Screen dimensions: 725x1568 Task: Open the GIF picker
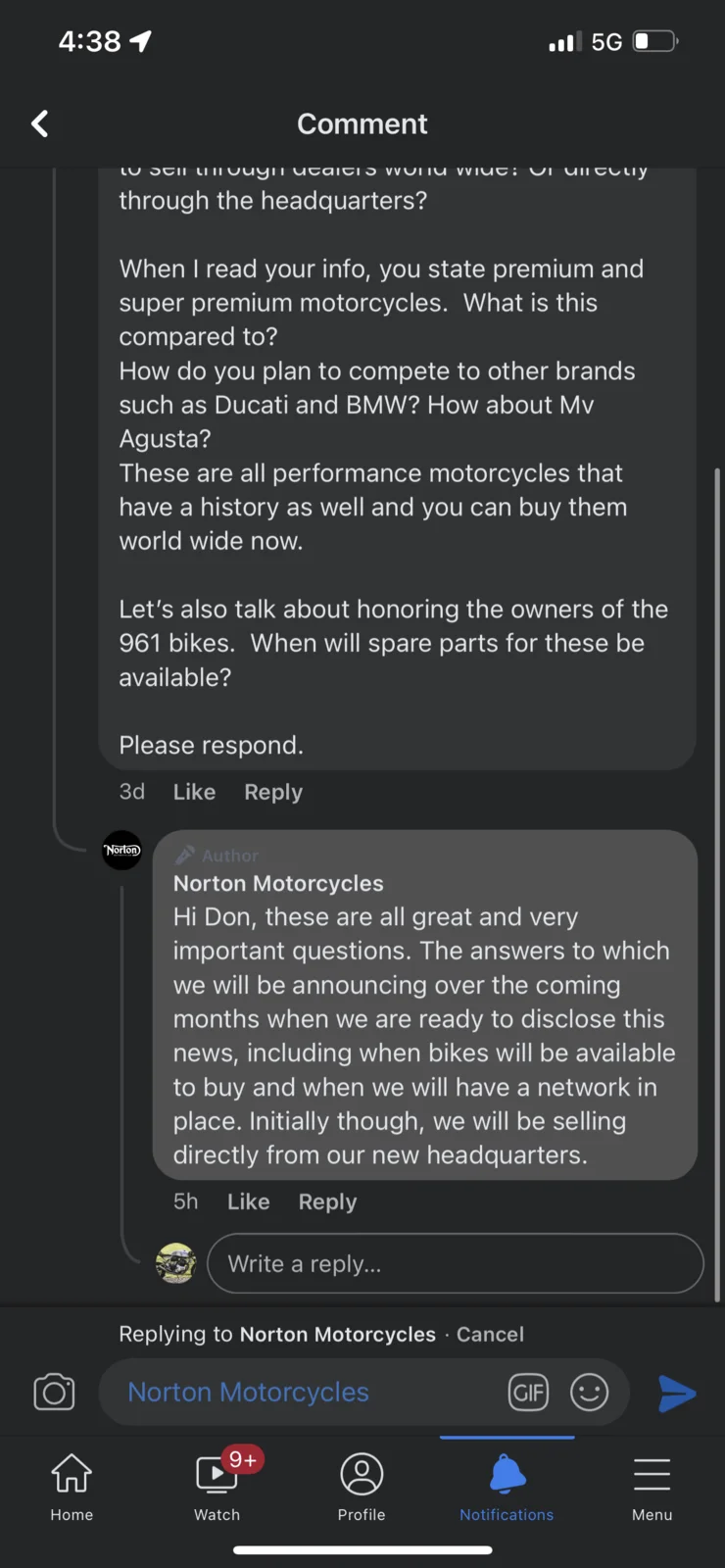(528, 1392)
